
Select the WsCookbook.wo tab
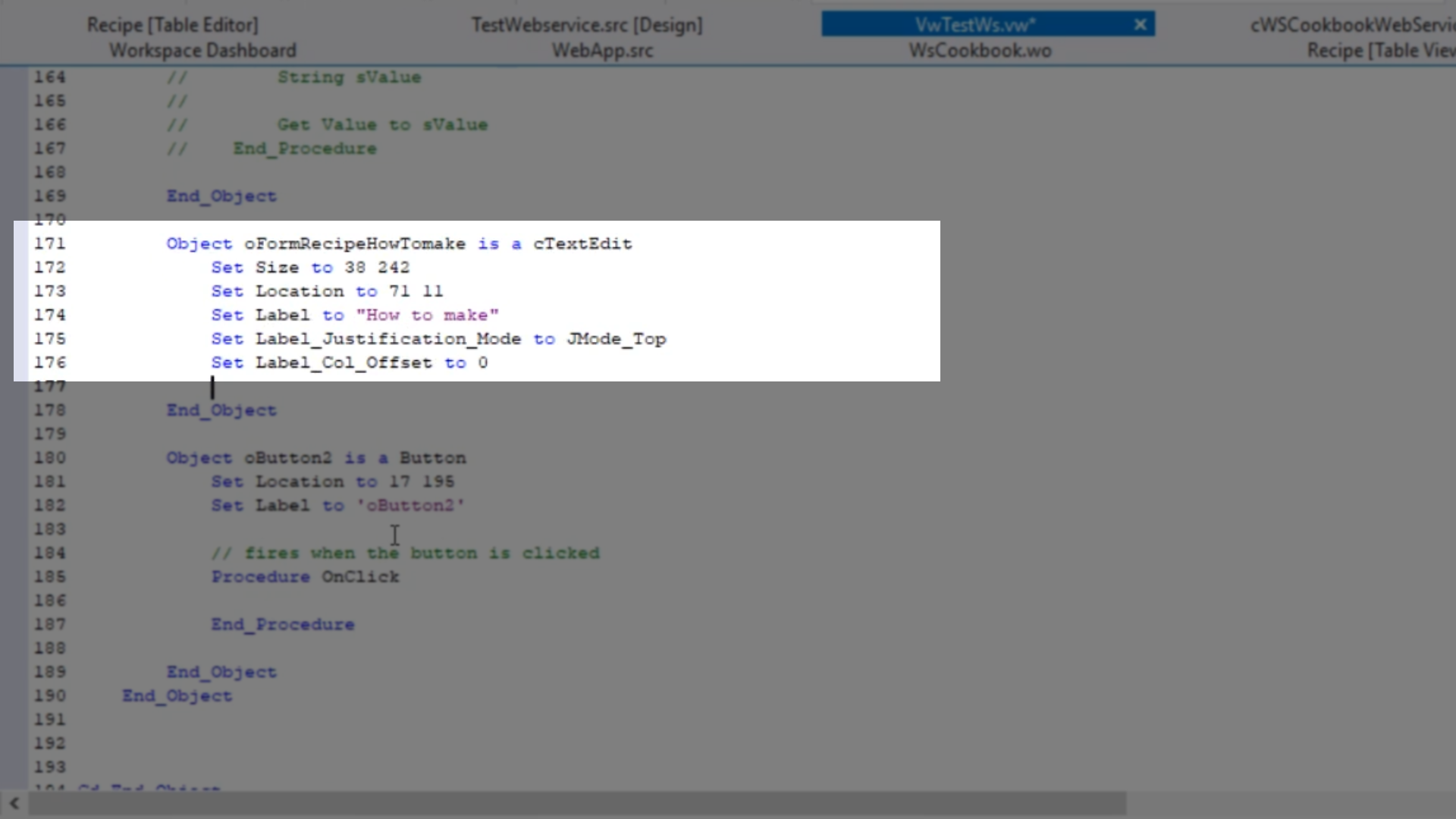pos(980,51)
